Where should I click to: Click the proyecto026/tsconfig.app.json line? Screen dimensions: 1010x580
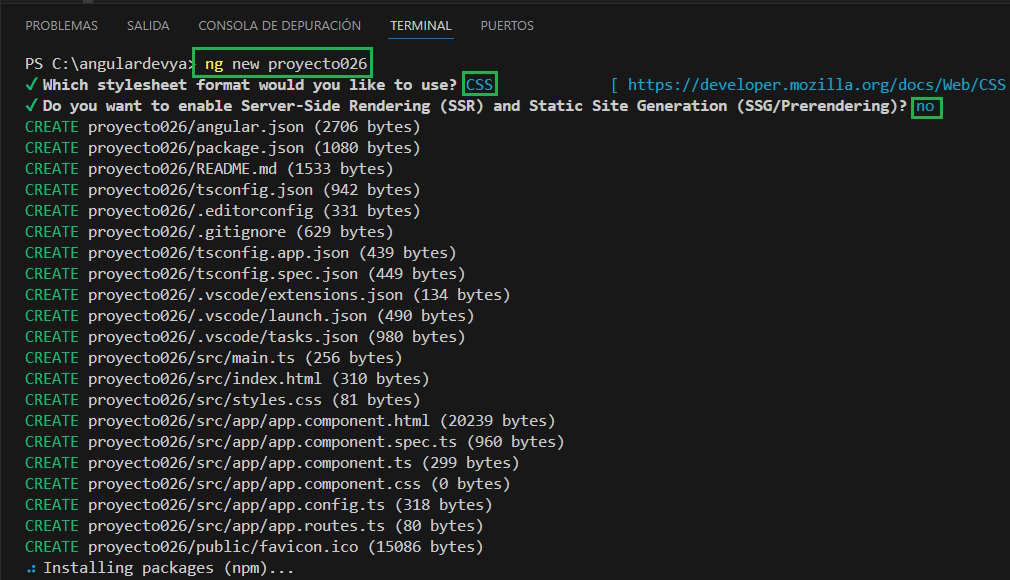[240, 253]
